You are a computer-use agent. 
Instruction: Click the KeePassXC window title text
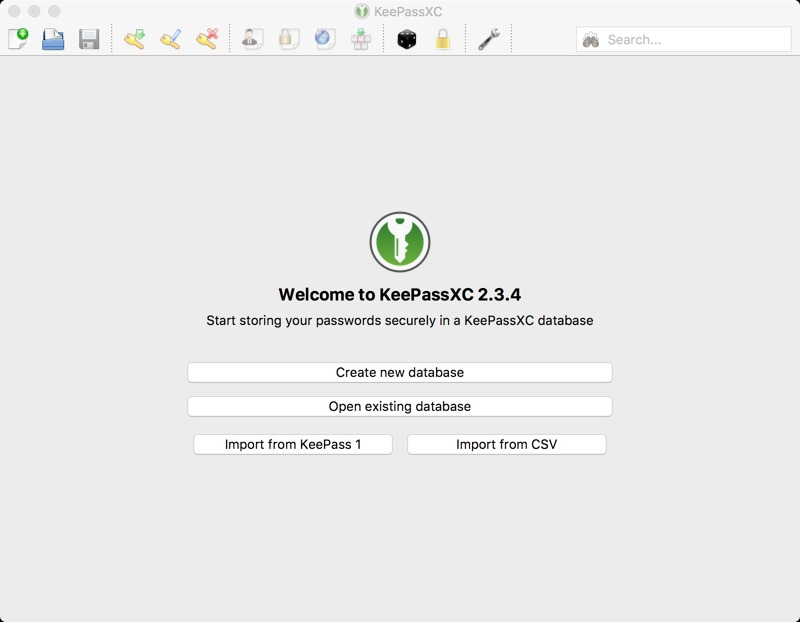[x=408, y=11]
